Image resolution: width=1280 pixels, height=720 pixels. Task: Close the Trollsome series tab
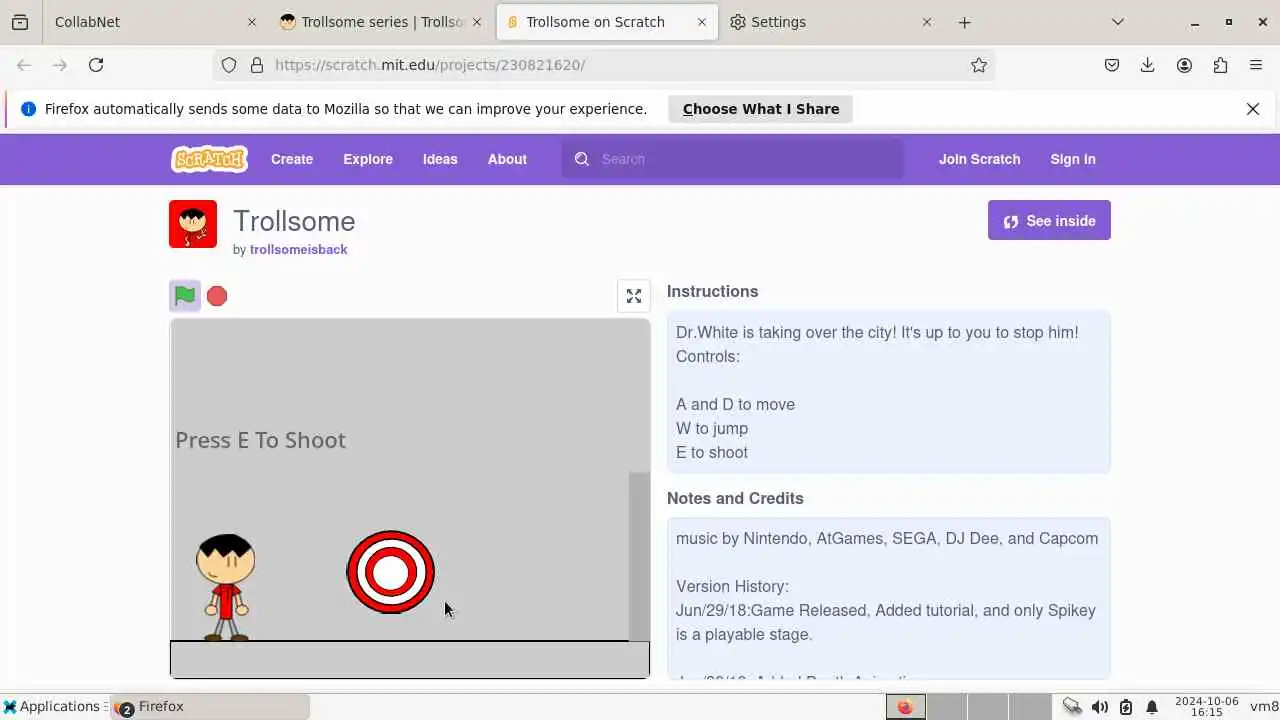click(x=476, y=22)
